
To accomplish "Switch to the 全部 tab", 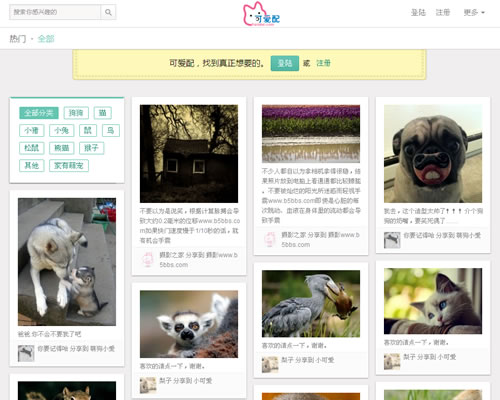I will pos(46,39).
